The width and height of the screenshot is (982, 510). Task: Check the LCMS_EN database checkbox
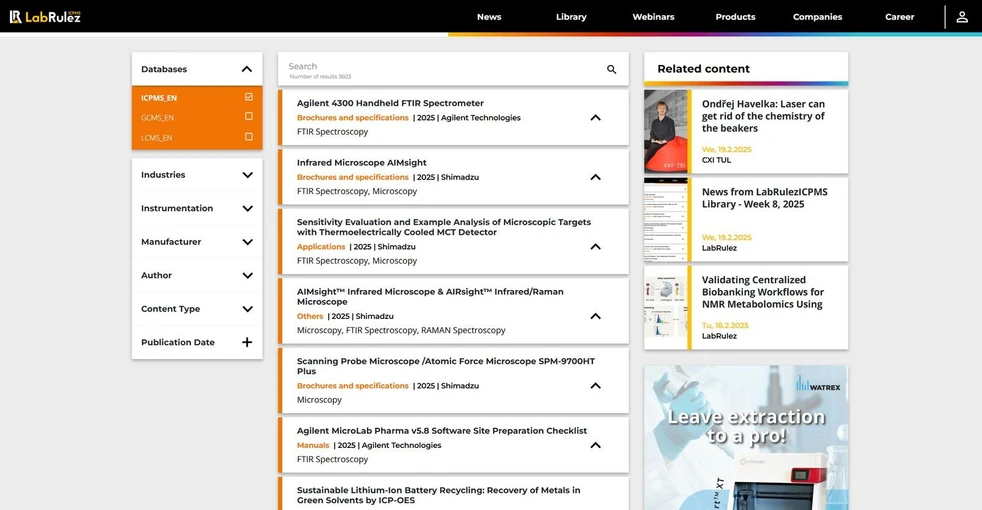[249, 137]
